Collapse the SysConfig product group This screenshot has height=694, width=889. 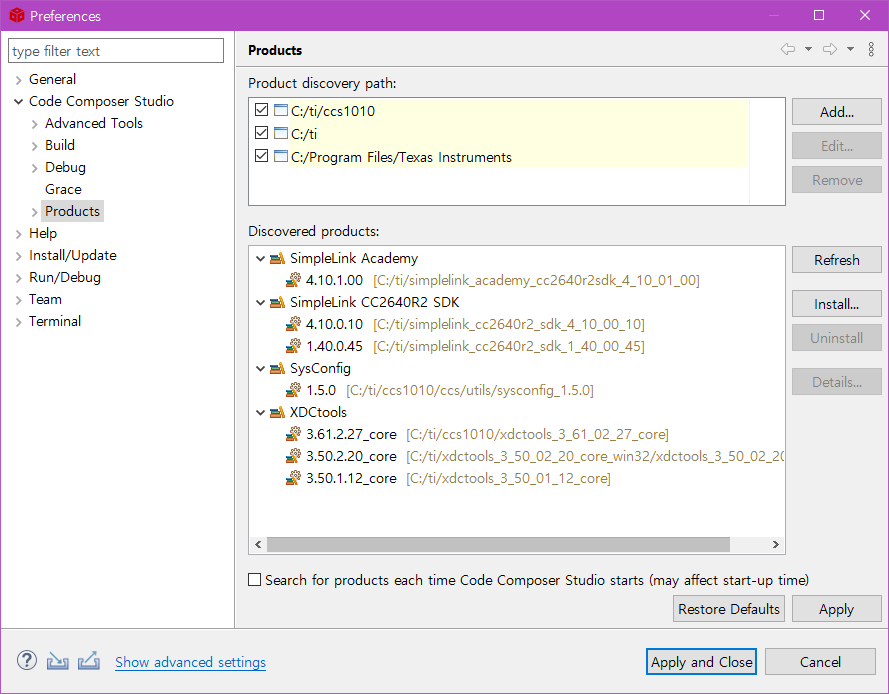[260, 369]
